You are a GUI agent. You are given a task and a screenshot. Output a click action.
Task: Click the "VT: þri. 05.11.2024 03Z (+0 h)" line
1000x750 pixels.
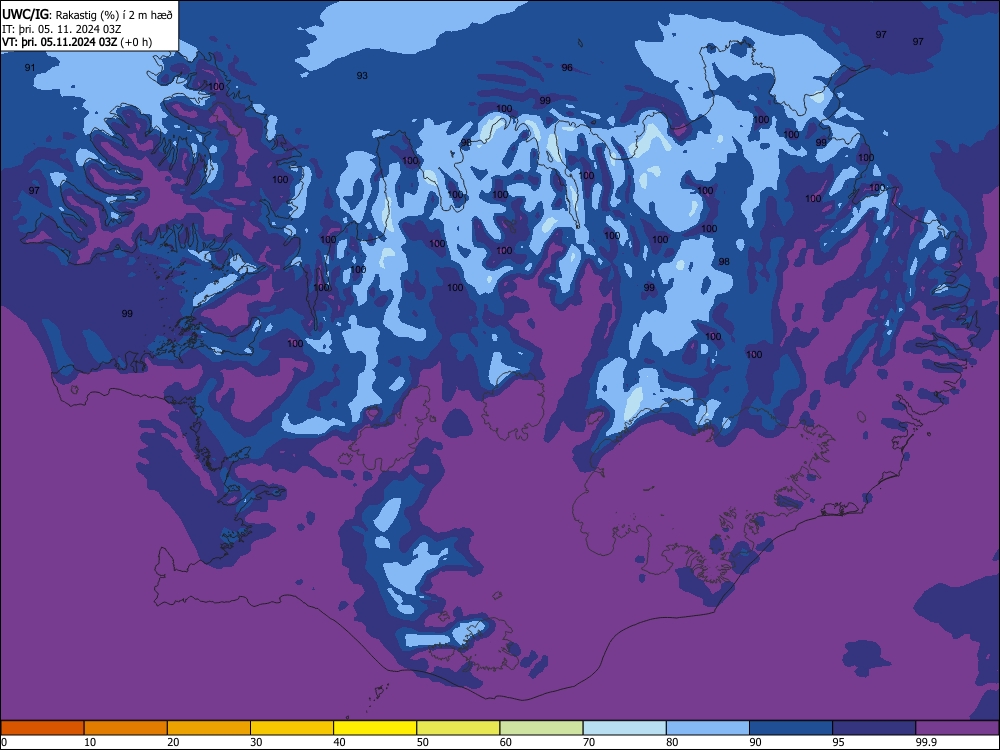[x=77, y=42]
